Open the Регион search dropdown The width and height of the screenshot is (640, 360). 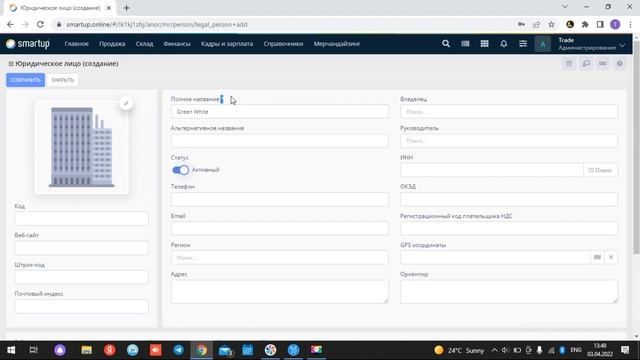click(x=280, y=258)
